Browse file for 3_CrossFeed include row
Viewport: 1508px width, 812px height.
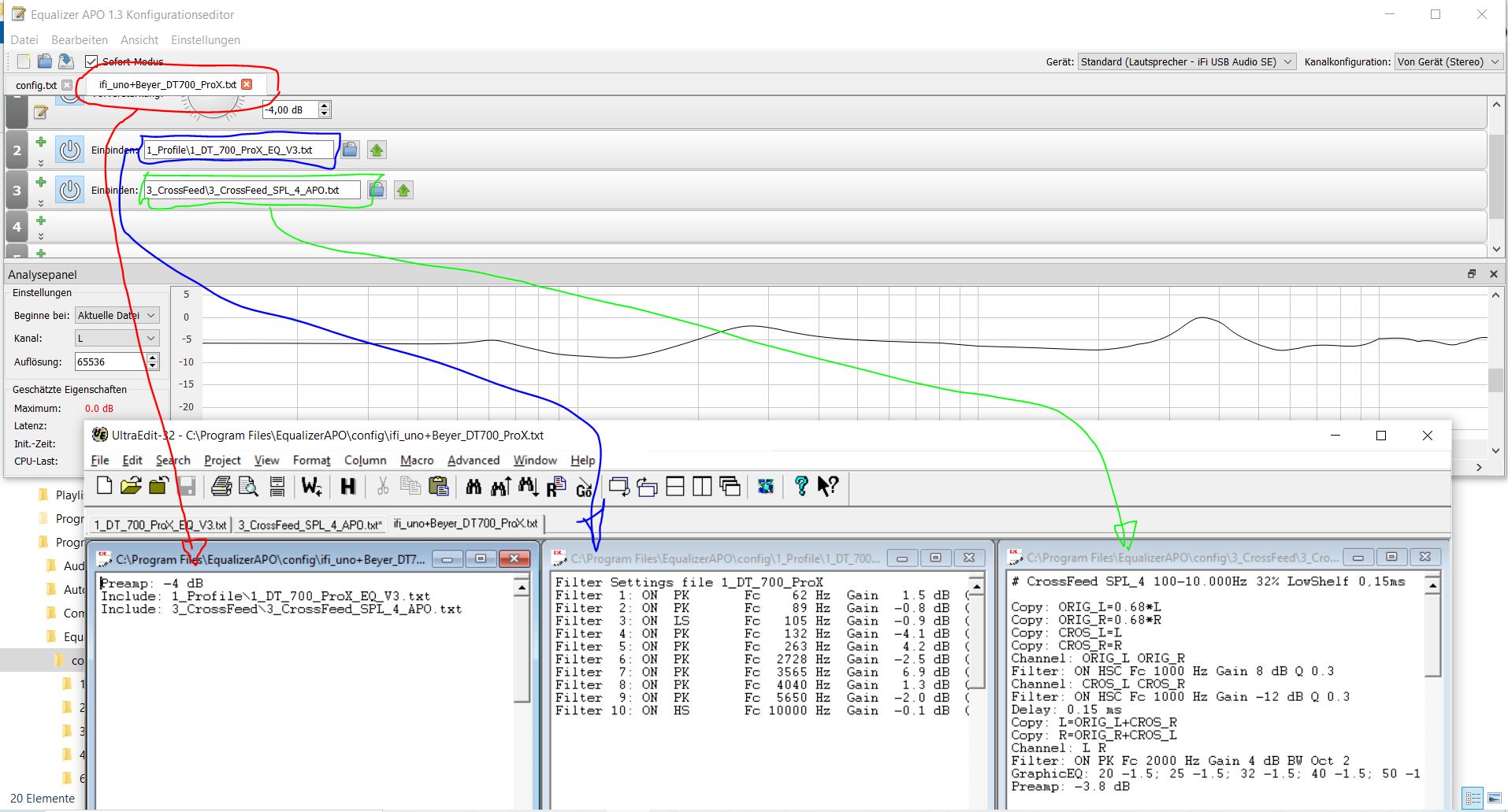tap(377, 190)
